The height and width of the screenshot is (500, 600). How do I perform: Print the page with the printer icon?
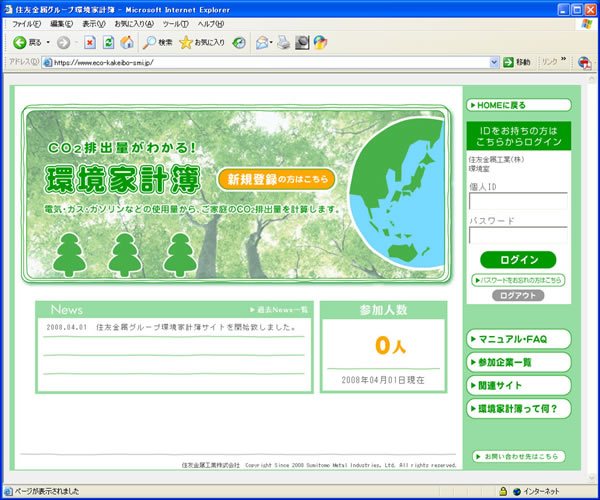click(284, 42)
